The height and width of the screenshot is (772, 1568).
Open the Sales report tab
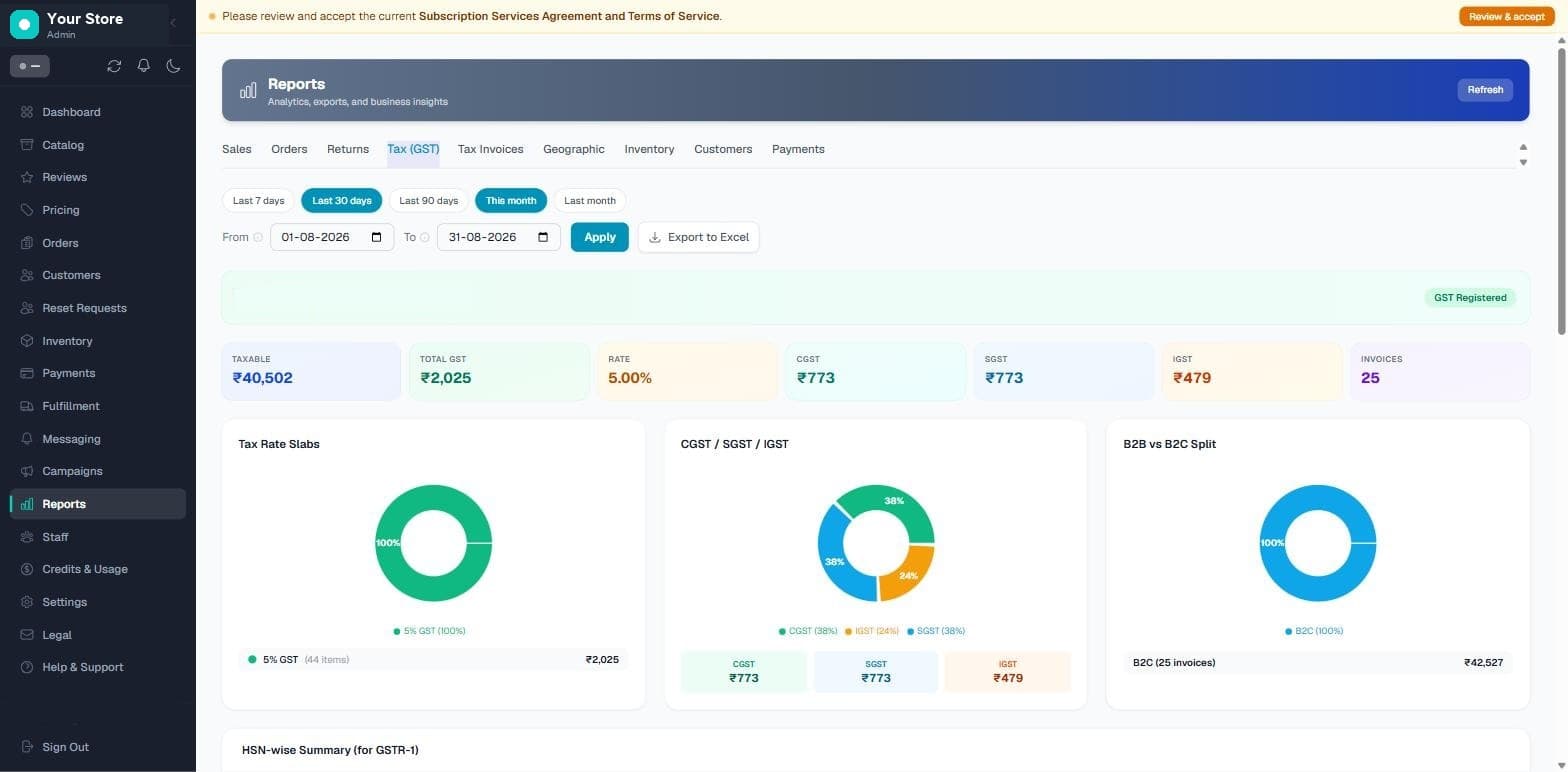click(x=237, y=149)
